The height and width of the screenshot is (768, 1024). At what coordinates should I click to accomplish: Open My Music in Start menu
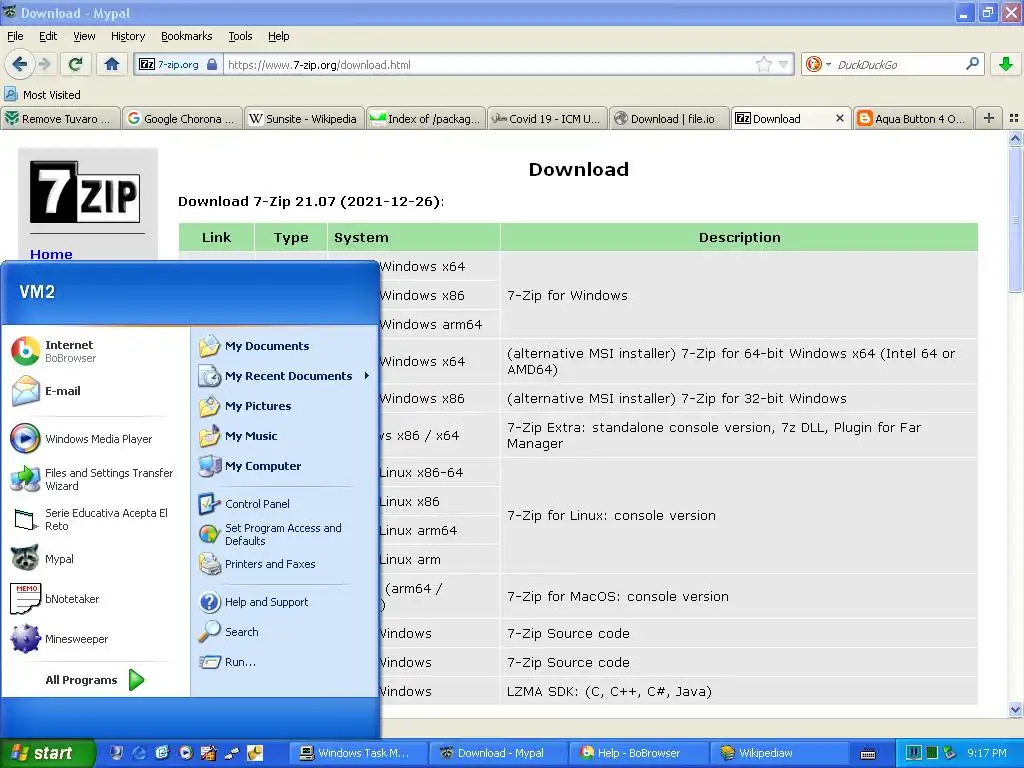(x=284, y=436)
